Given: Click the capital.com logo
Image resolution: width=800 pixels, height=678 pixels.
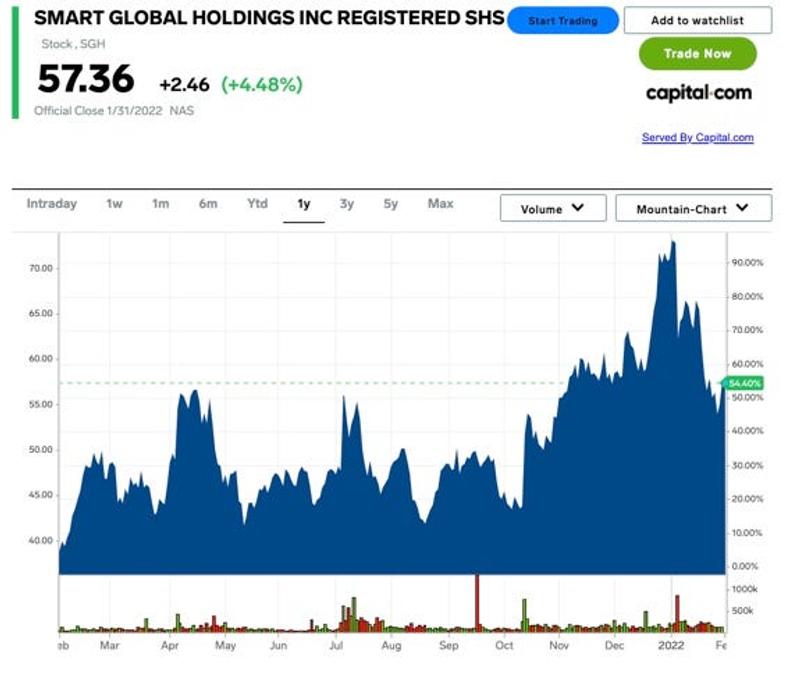Looking at the screenshot, I should tap(698, 93).
